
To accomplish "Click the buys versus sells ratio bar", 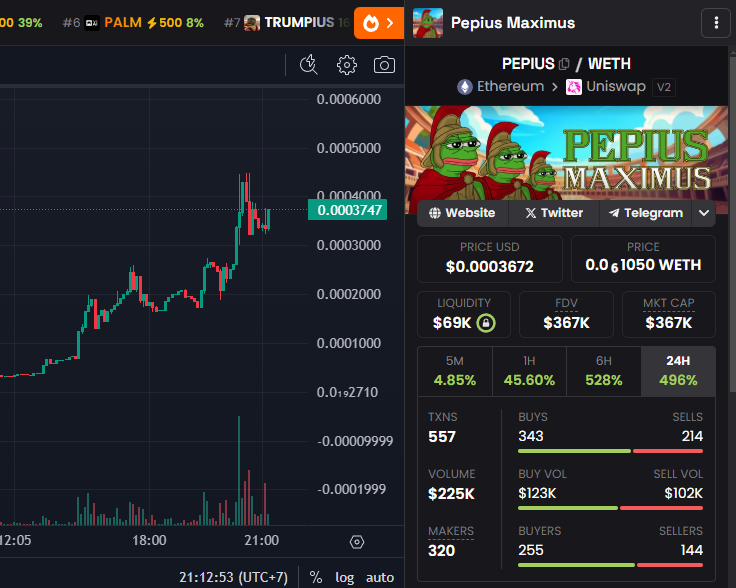I will 610,451.
